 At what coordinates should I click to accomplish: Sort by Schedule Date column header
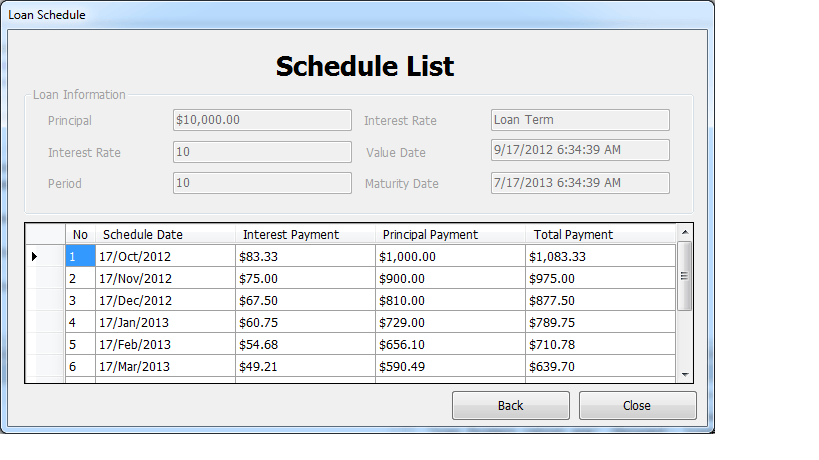pyautogui.click(x=166, y=234)
